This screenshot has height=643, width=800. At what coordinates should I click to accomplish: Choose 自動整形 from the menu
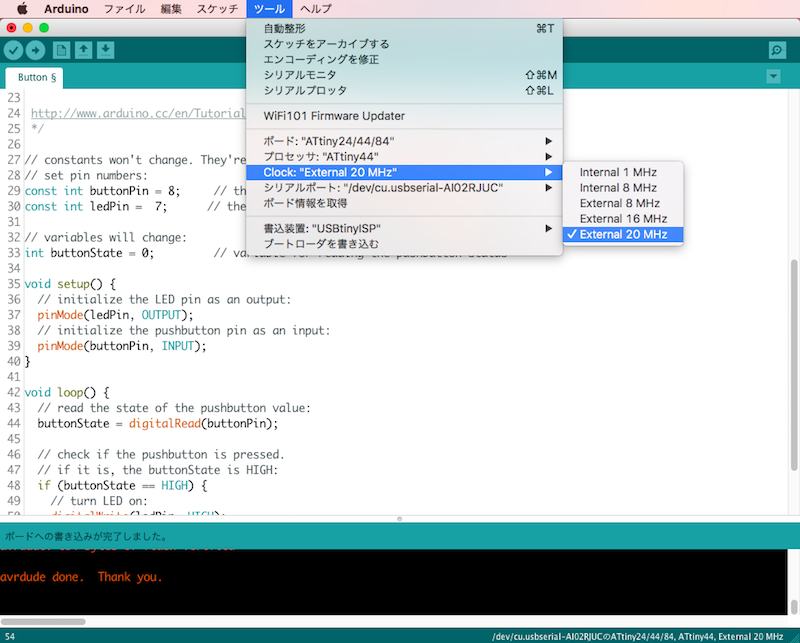404,29
